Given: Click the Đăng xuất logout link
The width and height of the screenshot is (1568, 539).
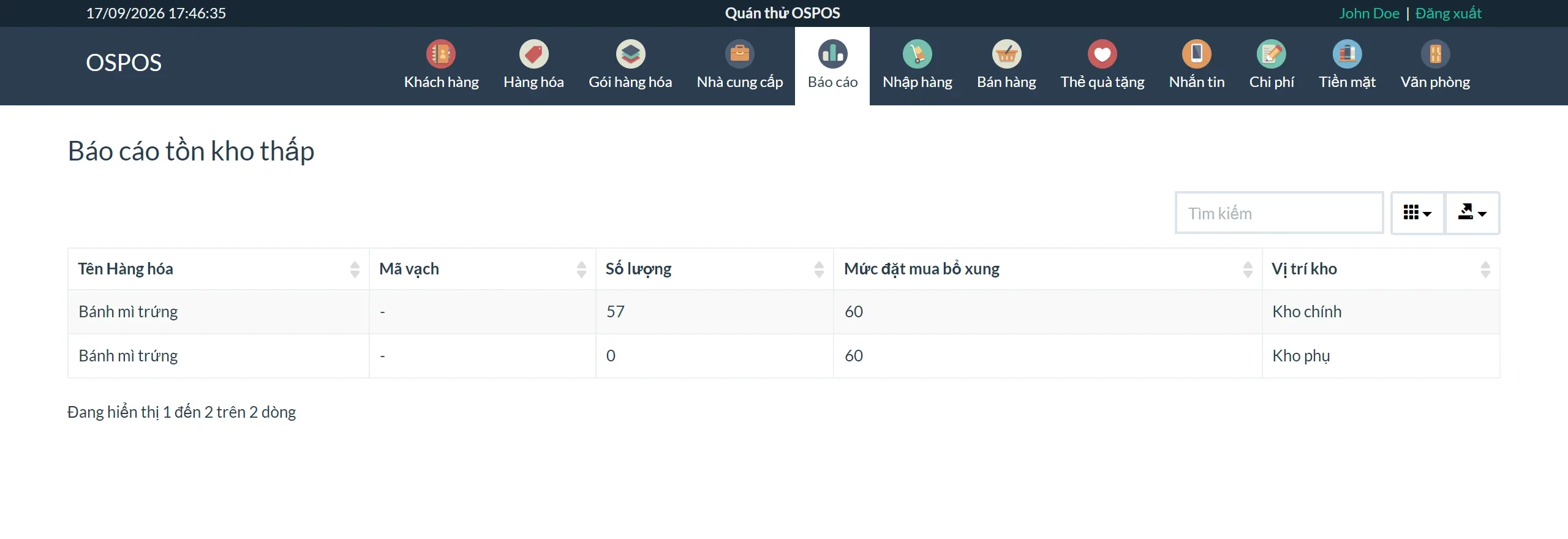Looking at the screenshot, I should pos(1448,13).
